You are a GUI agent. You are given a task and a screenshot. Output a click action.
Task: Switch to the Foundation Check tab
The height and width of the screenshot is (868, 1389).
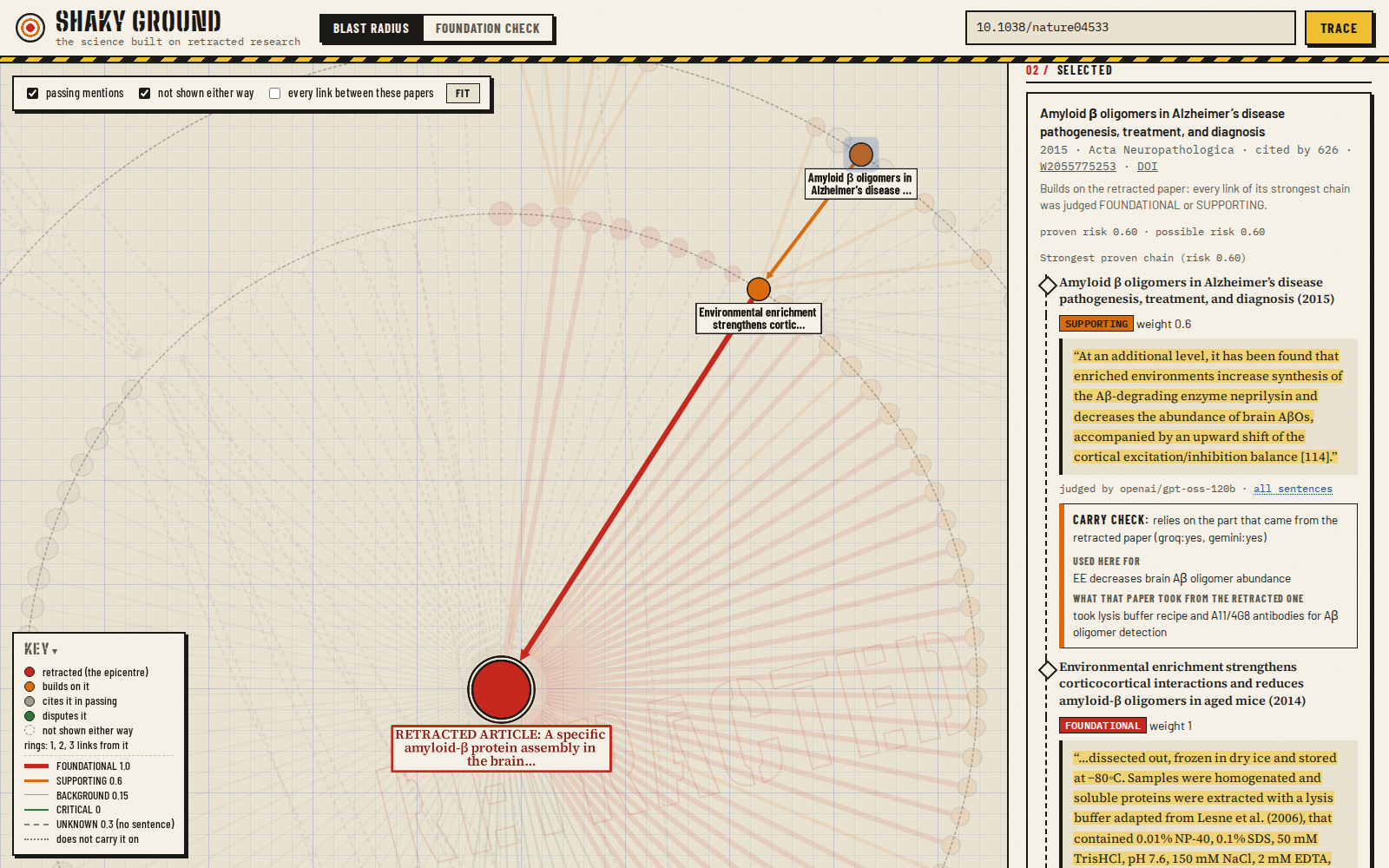[x=488, y=29]
